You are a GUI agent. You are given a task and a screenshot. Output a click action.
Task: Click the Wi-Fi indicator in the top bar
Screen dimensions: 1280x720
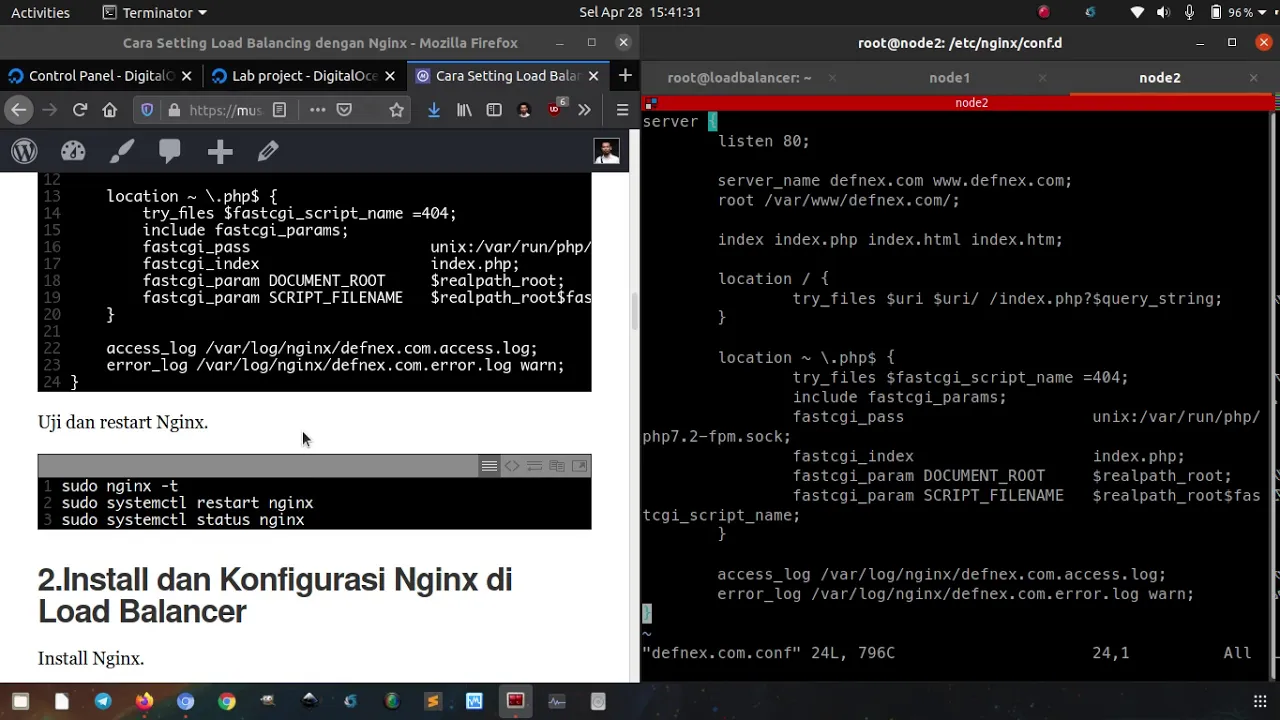click(1137, 12)
